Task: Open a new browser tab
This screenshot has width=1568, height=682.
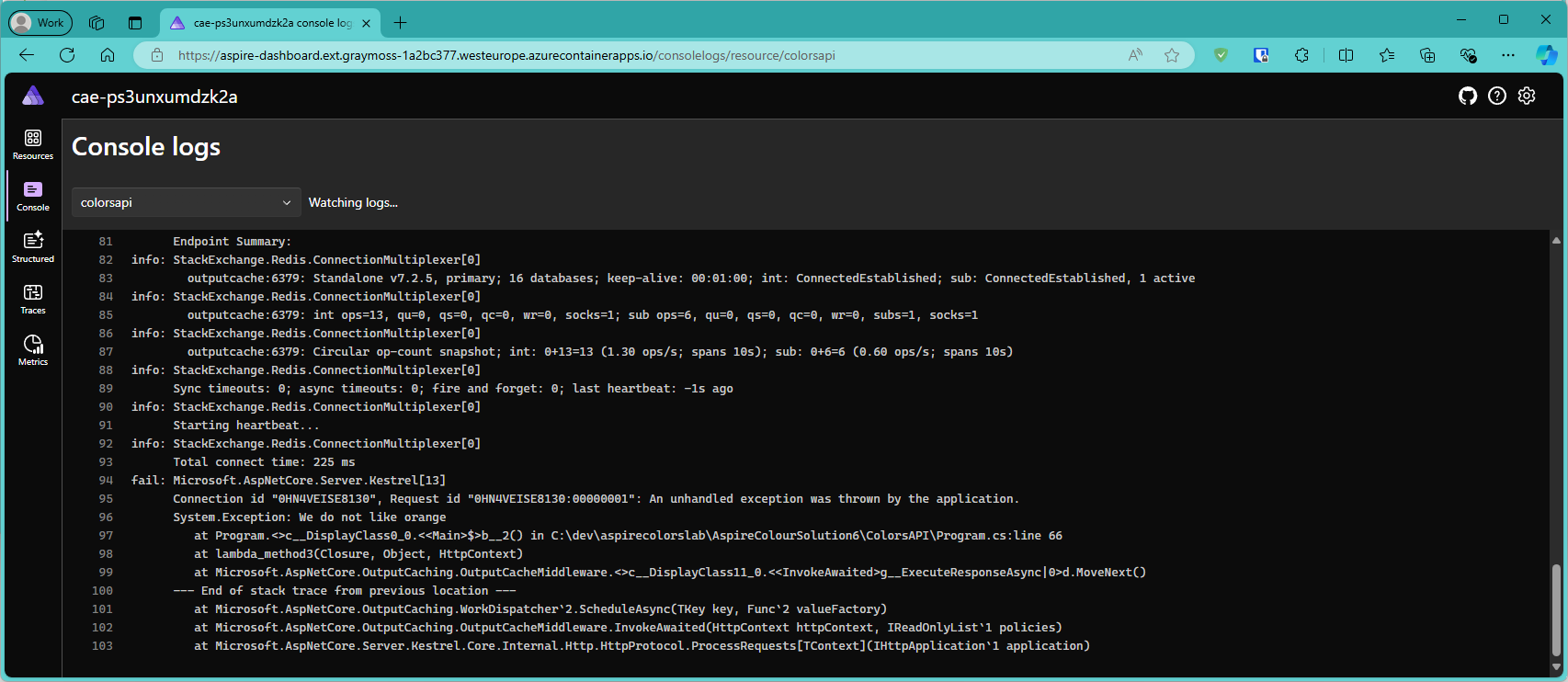Action: (400, 23)
